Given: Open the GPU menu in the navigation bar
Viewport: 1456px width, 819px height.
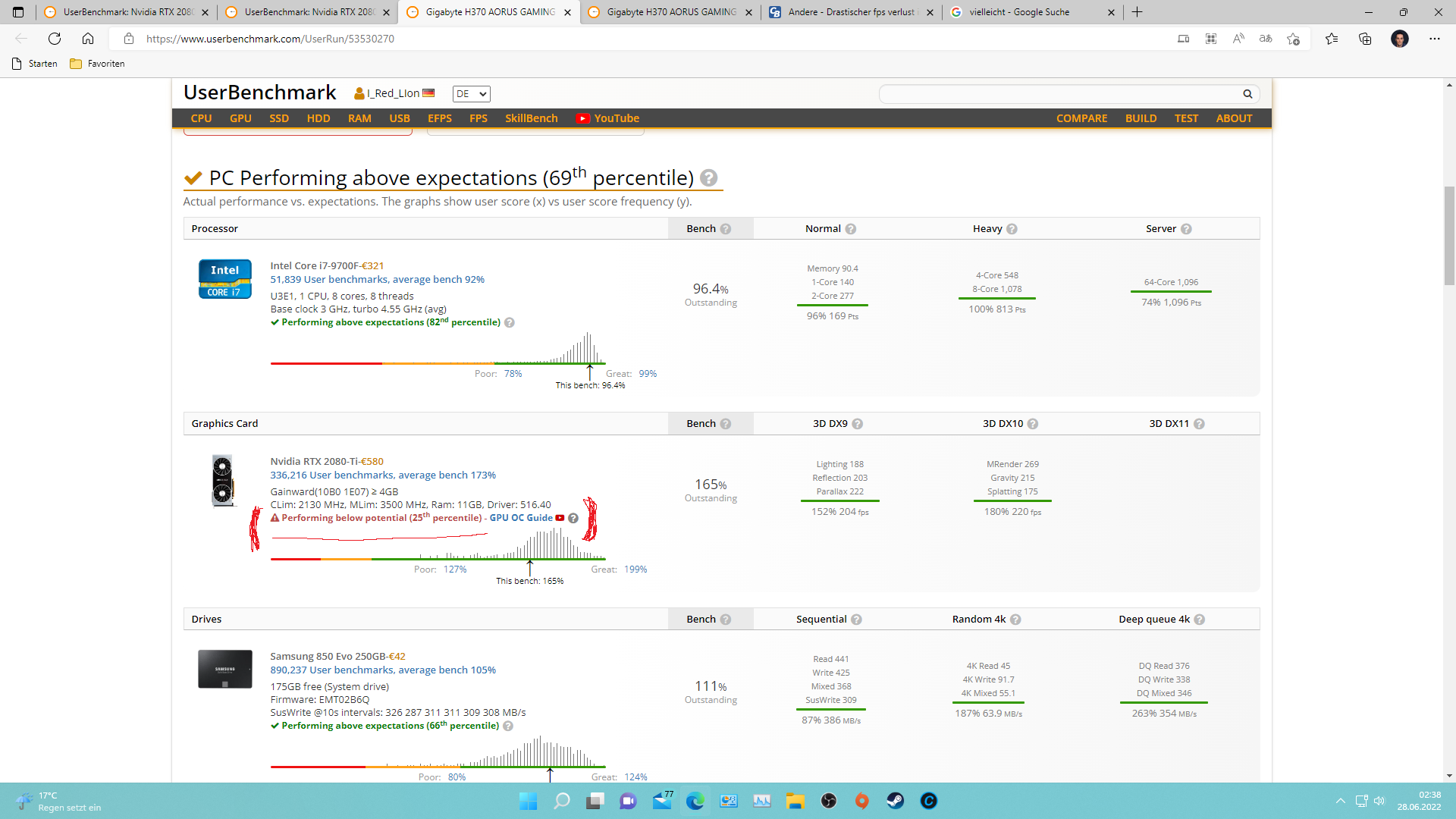Looking at the screenshot, I should pos(240,118).
